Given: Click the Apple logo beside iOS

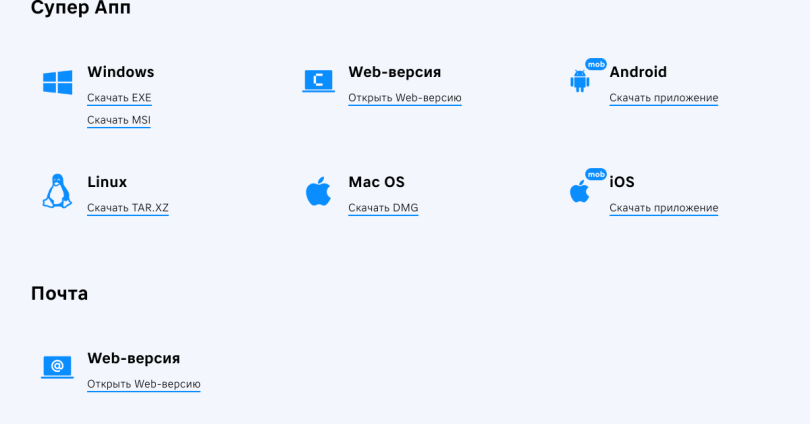Looking at the screenshot, I should pyautogui.click(x=579, y=191).
